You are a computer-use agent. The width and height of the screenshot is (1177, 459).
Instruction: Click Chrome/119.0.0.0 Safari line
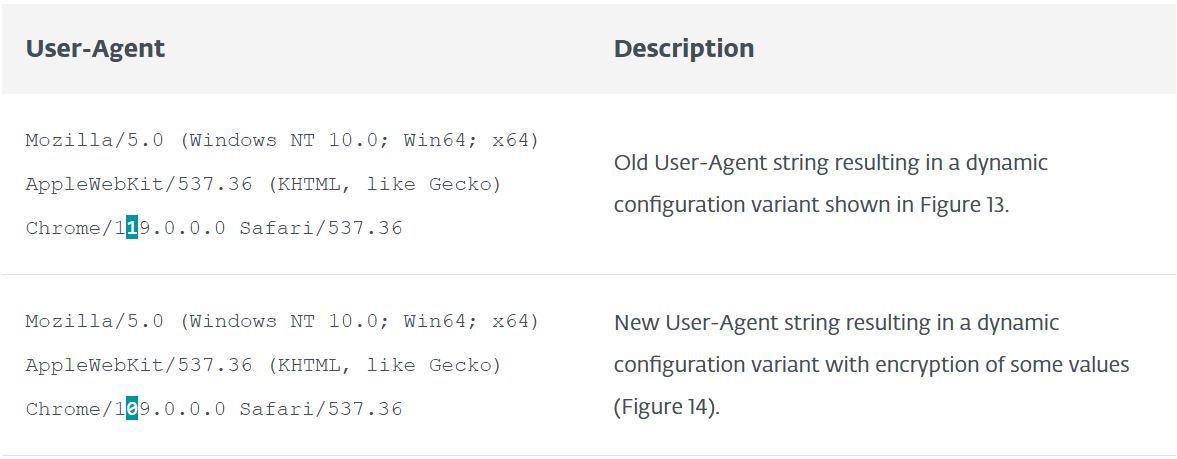click(214, 228)
